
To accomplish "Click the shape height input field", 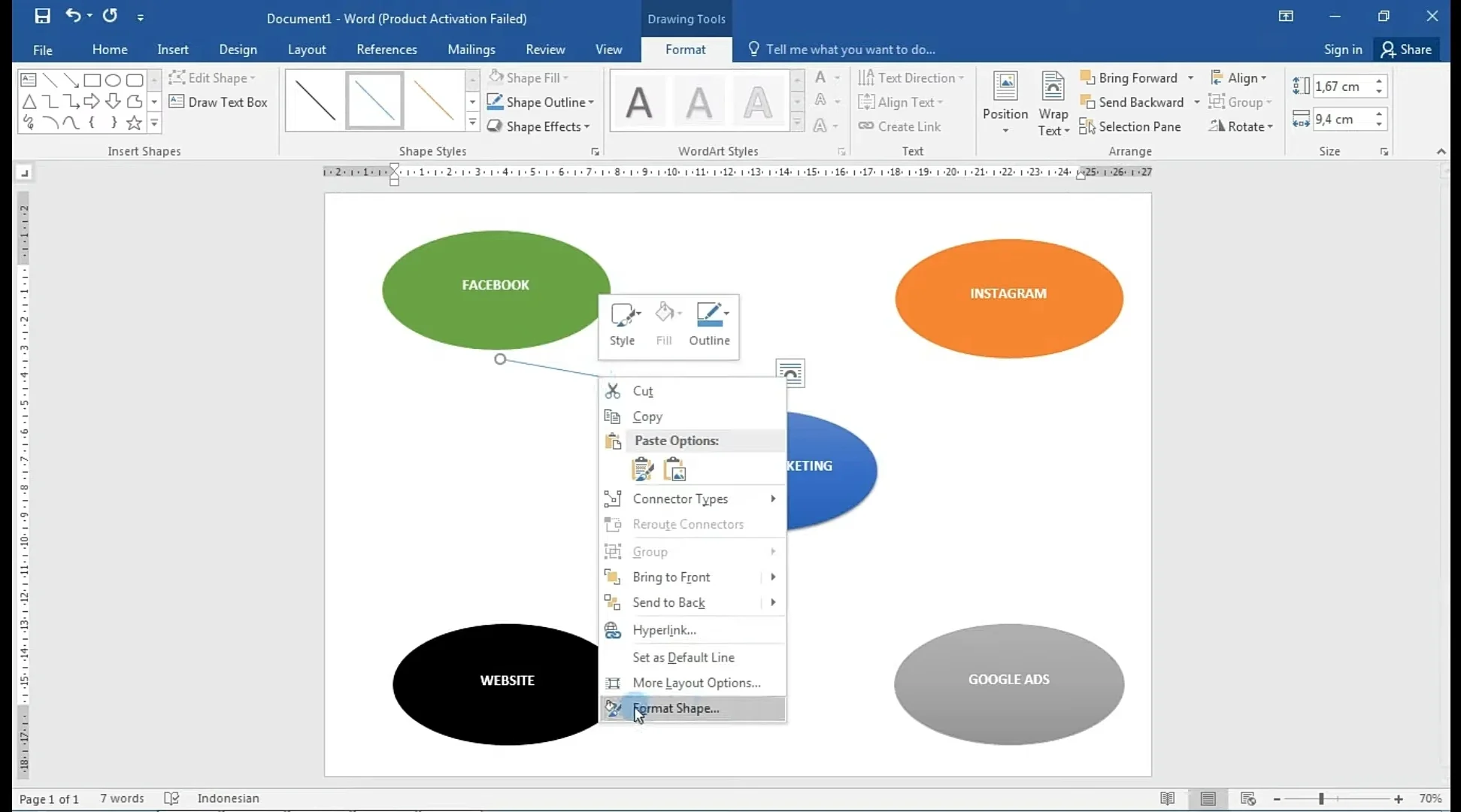I will (x=1342, y=86).
